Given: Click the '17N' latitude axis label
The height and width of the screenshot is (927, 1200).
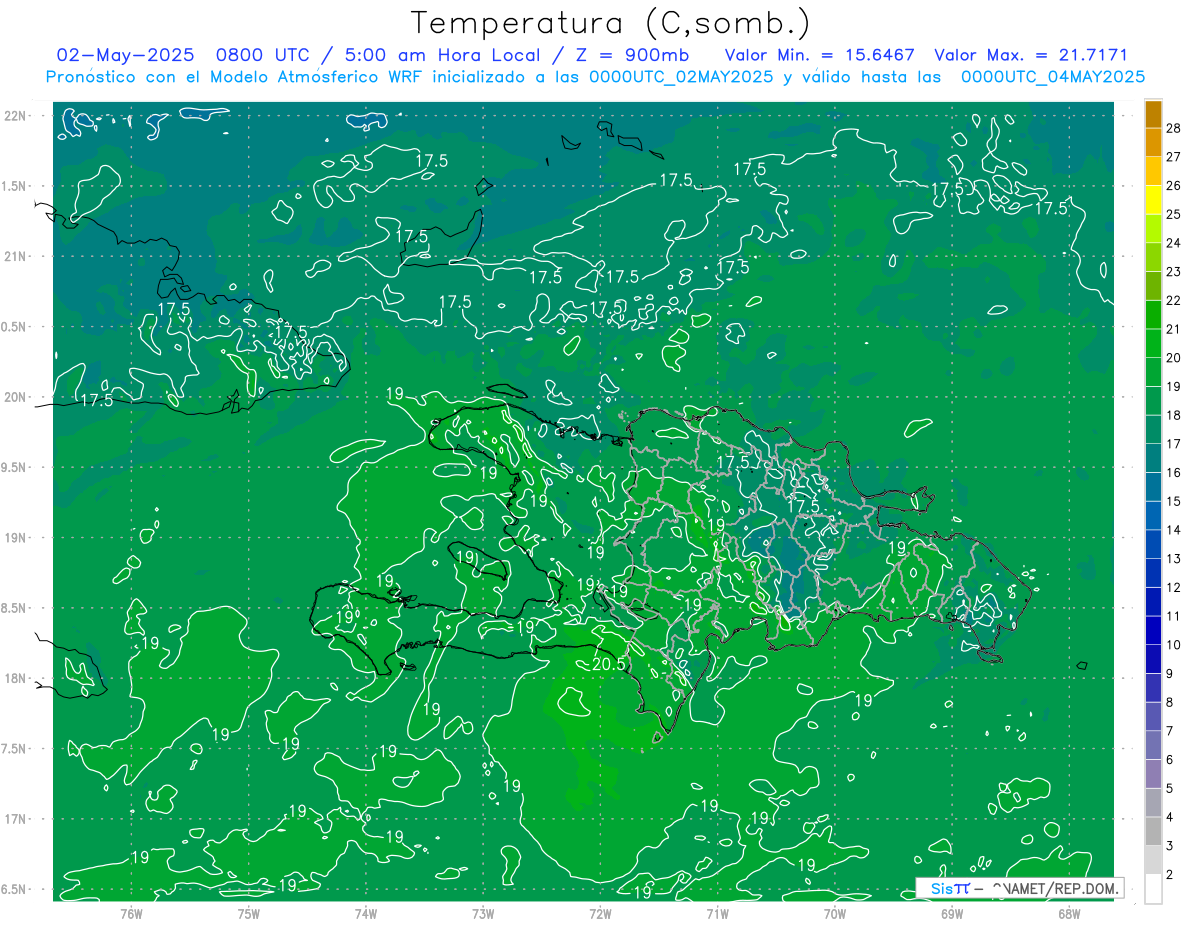Looking at the screenshot, I should click(x=15, y=819).
